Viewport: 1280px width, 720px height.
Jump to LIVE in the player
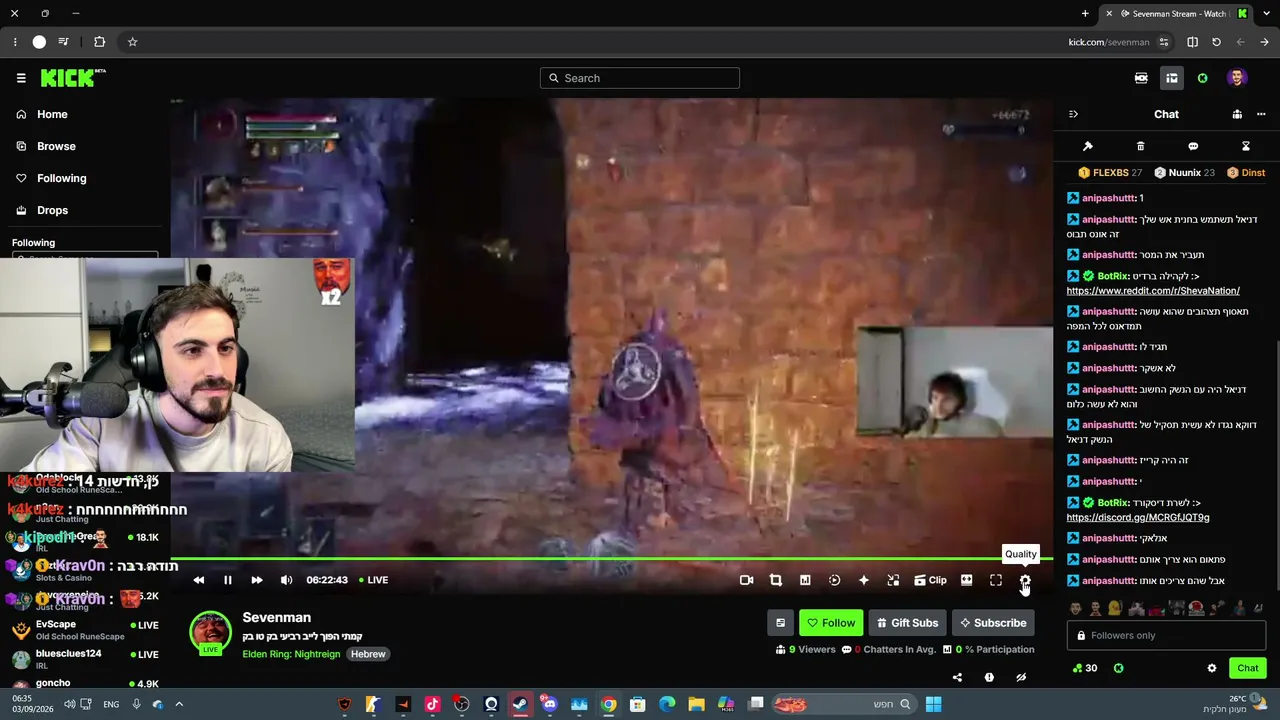point(374,580)
